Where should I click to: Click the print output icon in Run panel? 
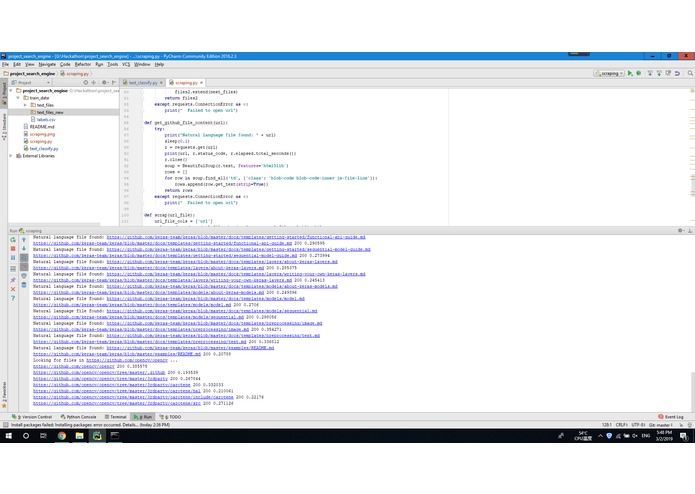coord(24,276)
